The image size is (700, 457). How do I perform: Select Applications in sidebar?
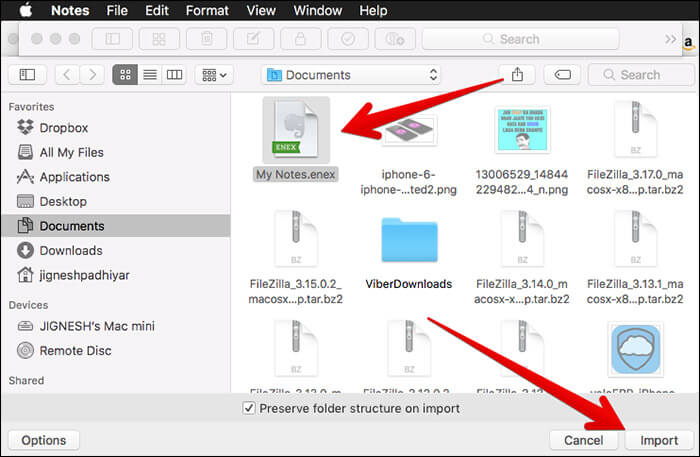pos(116,177)
